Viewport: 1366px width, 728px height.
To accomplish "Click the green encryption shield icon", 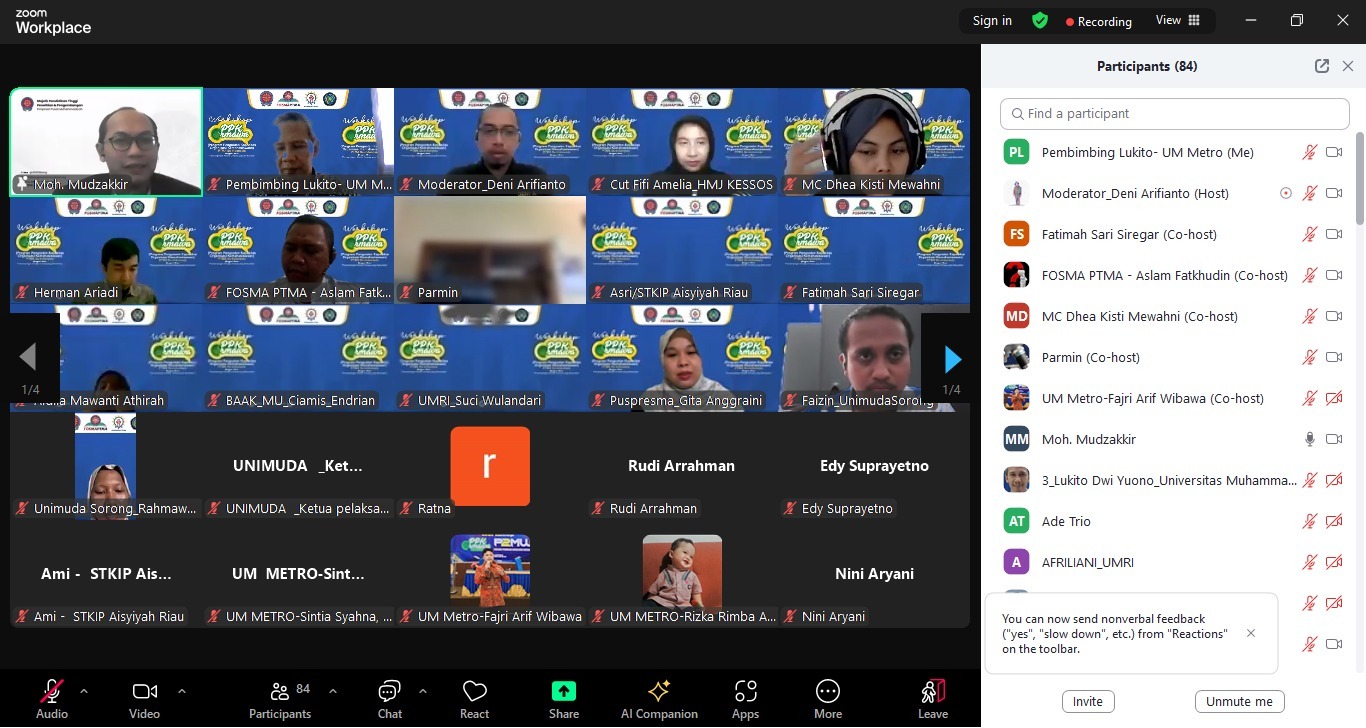I will 1040,21.
